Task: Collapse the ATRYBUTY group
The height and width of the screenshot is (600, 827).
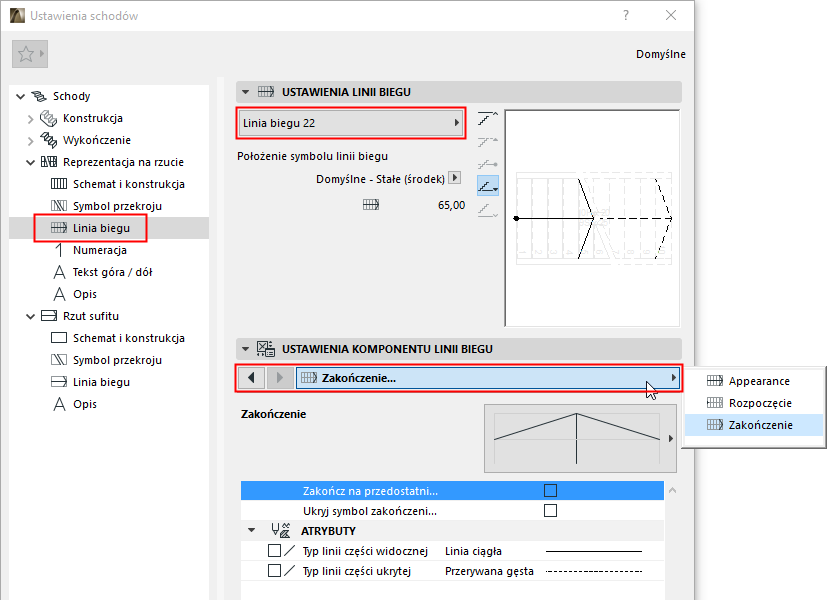Action: pyautogui.click(x=252, y=530)
